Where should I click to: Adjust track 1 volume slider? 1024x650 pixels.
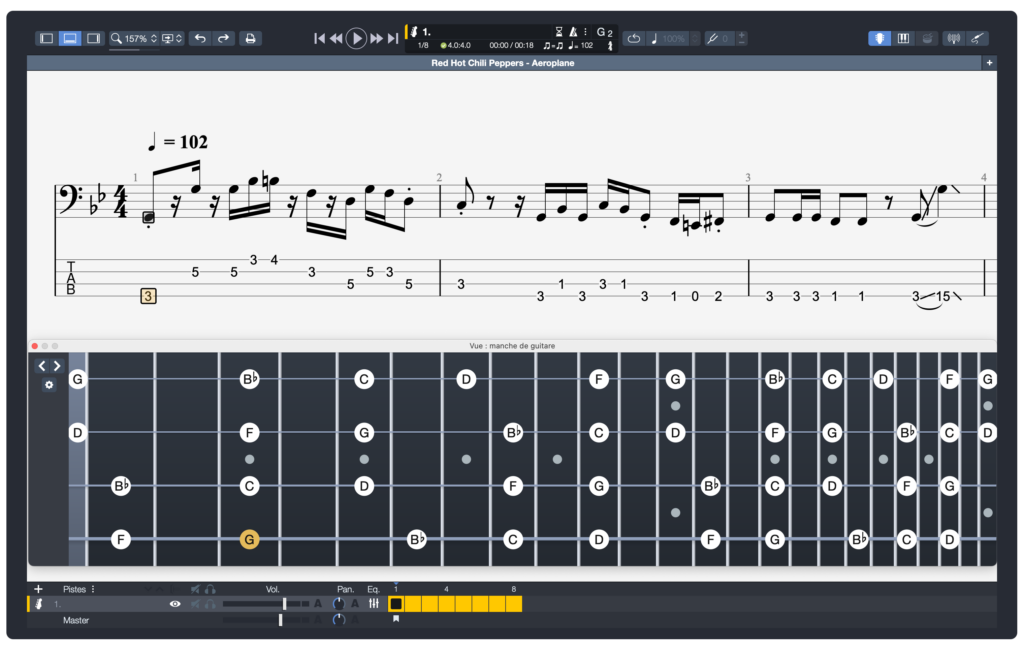[x=266, y=604]
